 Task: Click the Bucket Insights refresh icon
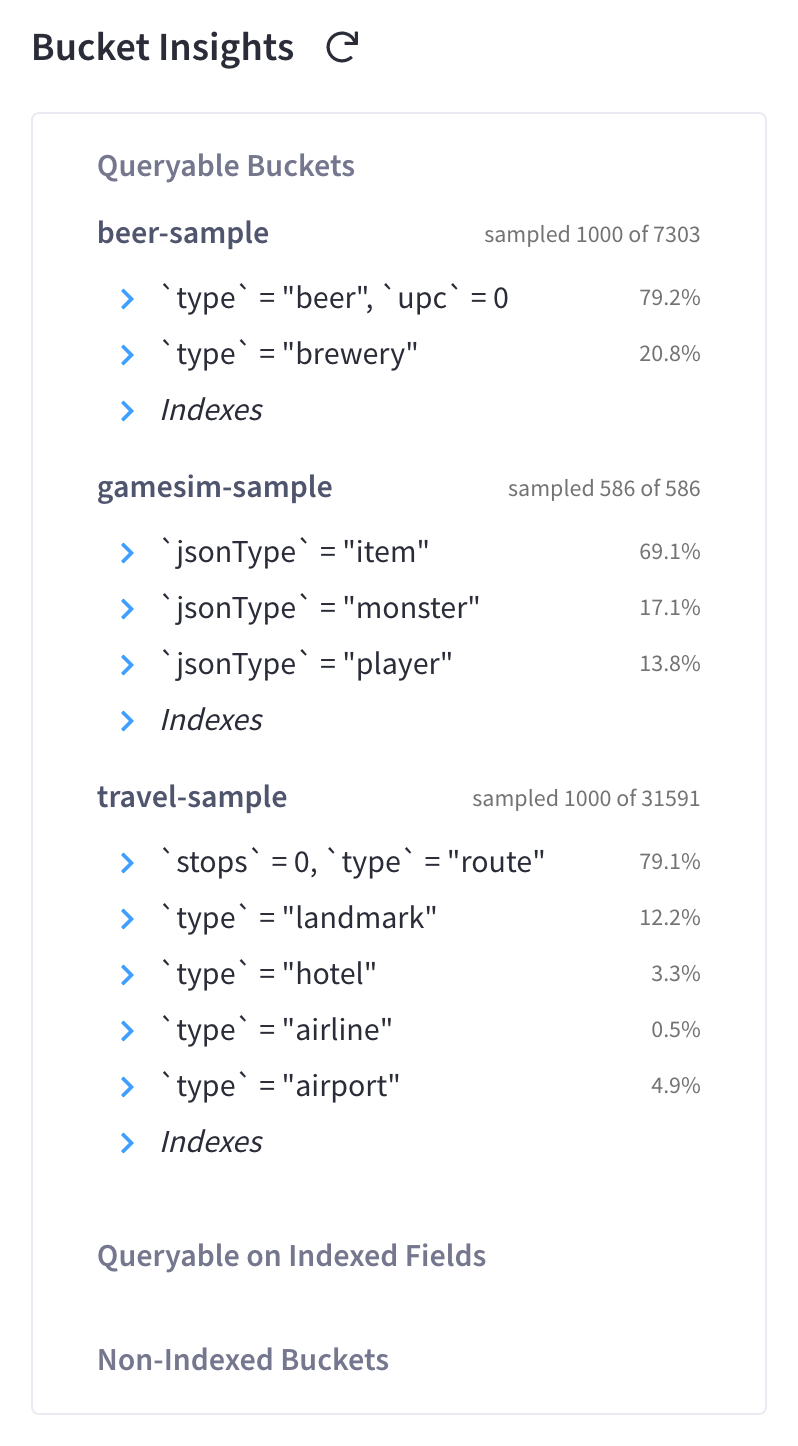click(342, 48)
